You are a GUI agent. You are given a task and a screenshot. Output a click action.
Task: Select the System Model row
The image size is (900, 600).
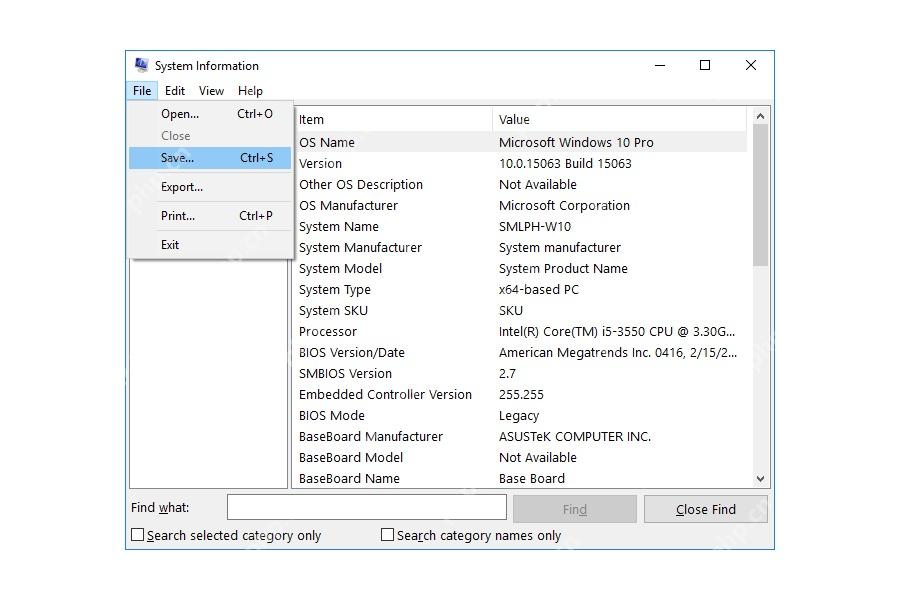(520, 269)
